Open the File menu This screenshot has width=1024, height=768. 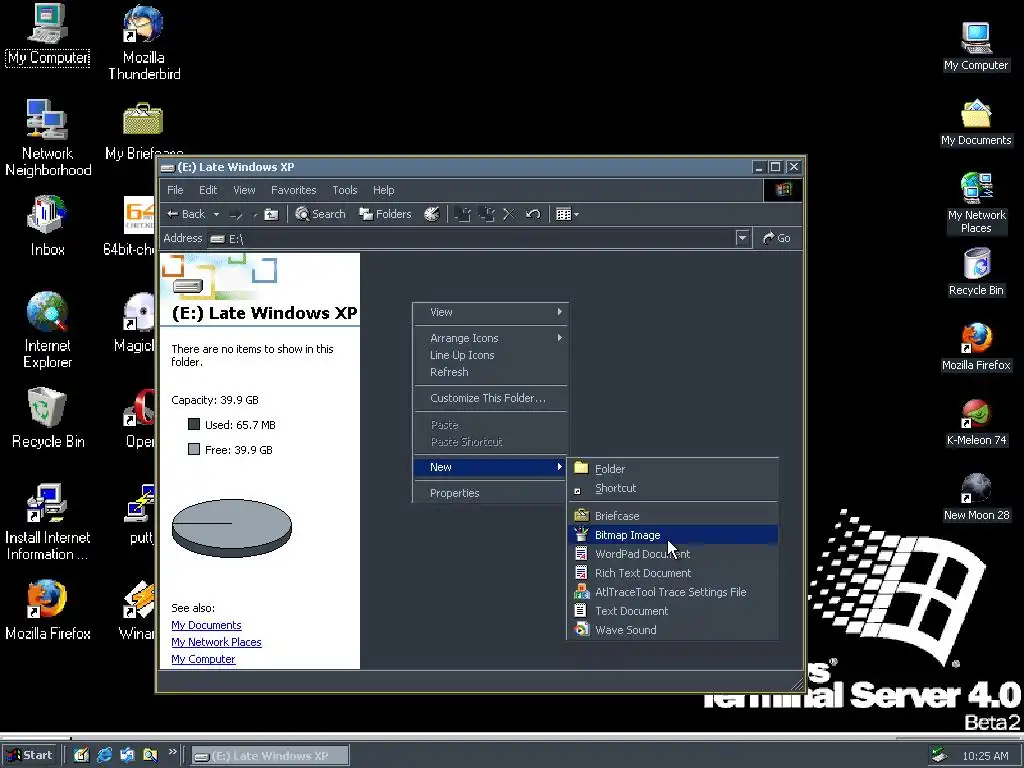[x=175, y=190]
